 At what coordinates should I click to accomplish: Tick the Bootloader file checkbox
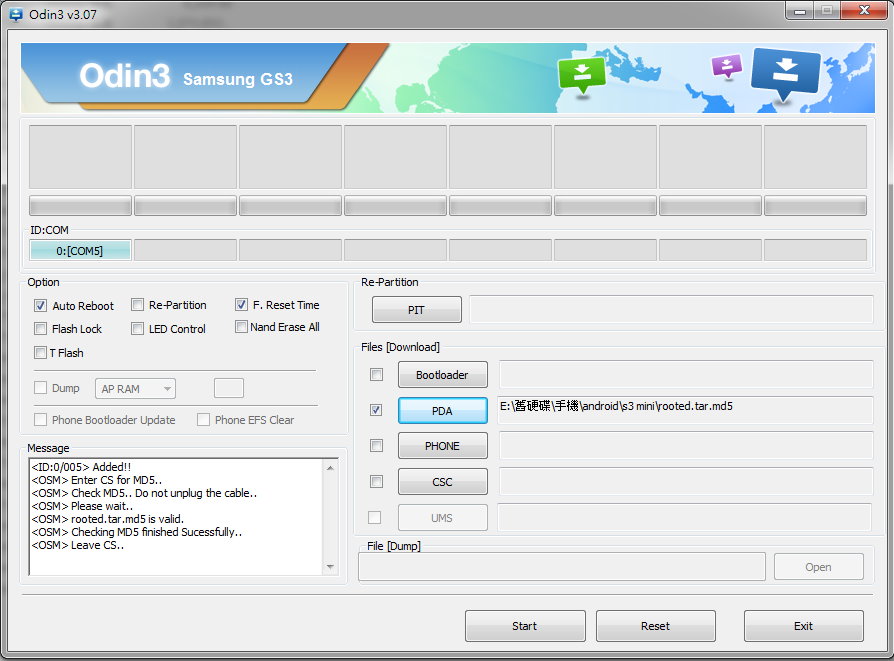[376, 375]
